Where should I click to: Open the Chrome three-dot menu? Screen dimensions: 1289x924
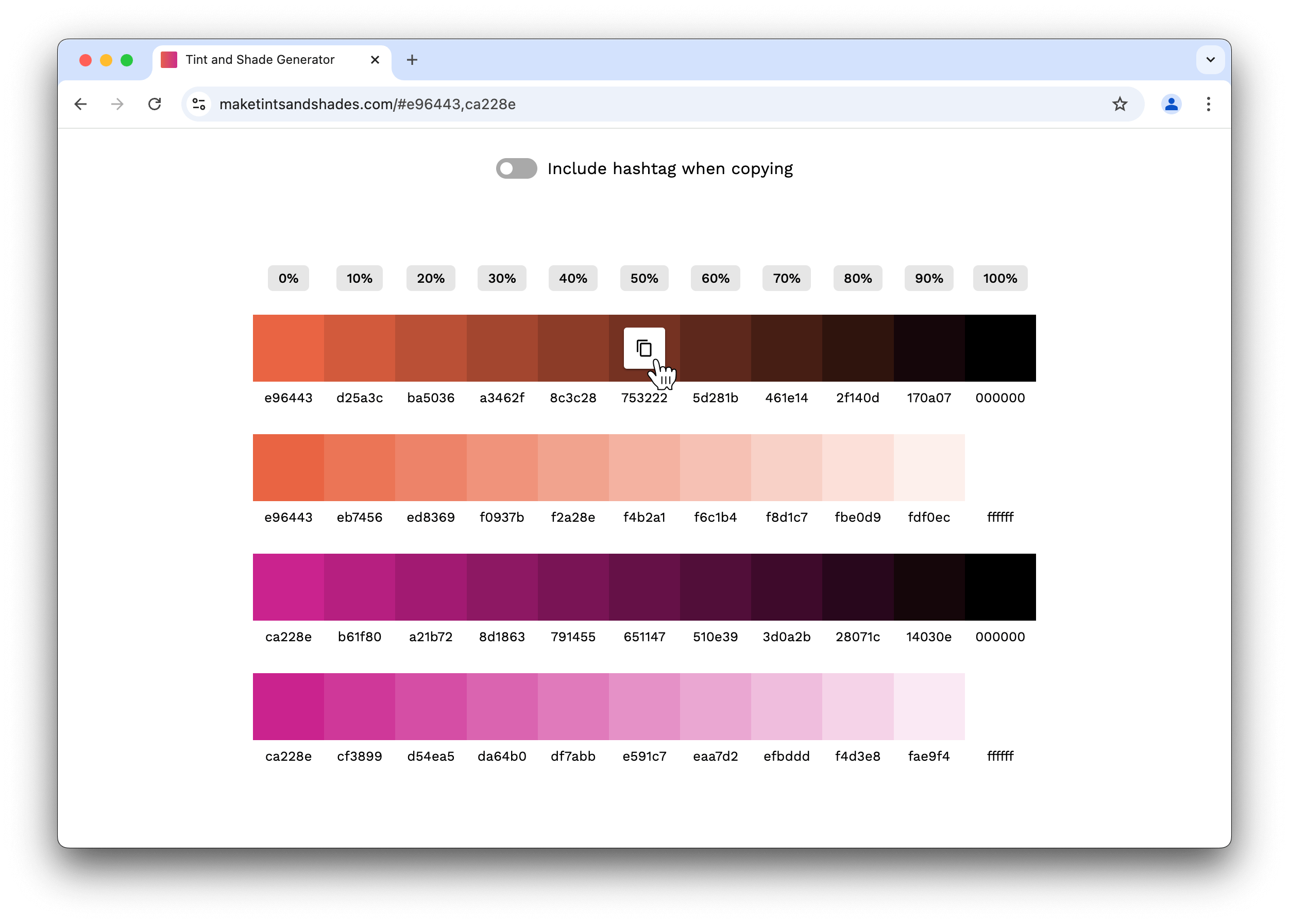point(1208,104)
